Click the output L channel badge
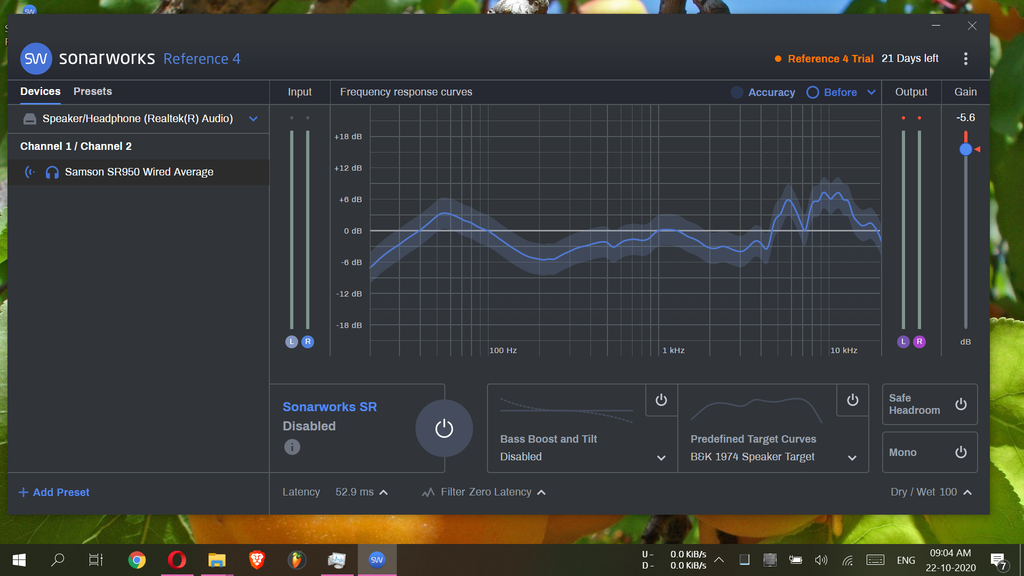This screenshot has width=1024, height=576. click(903, 342)
